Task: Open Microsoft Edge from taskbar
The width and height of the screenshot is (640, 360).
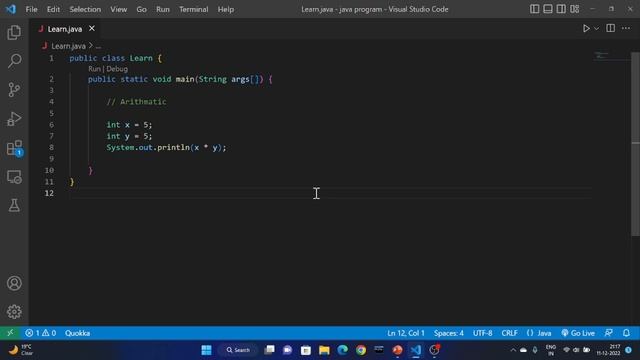Action: click(342, 350)
